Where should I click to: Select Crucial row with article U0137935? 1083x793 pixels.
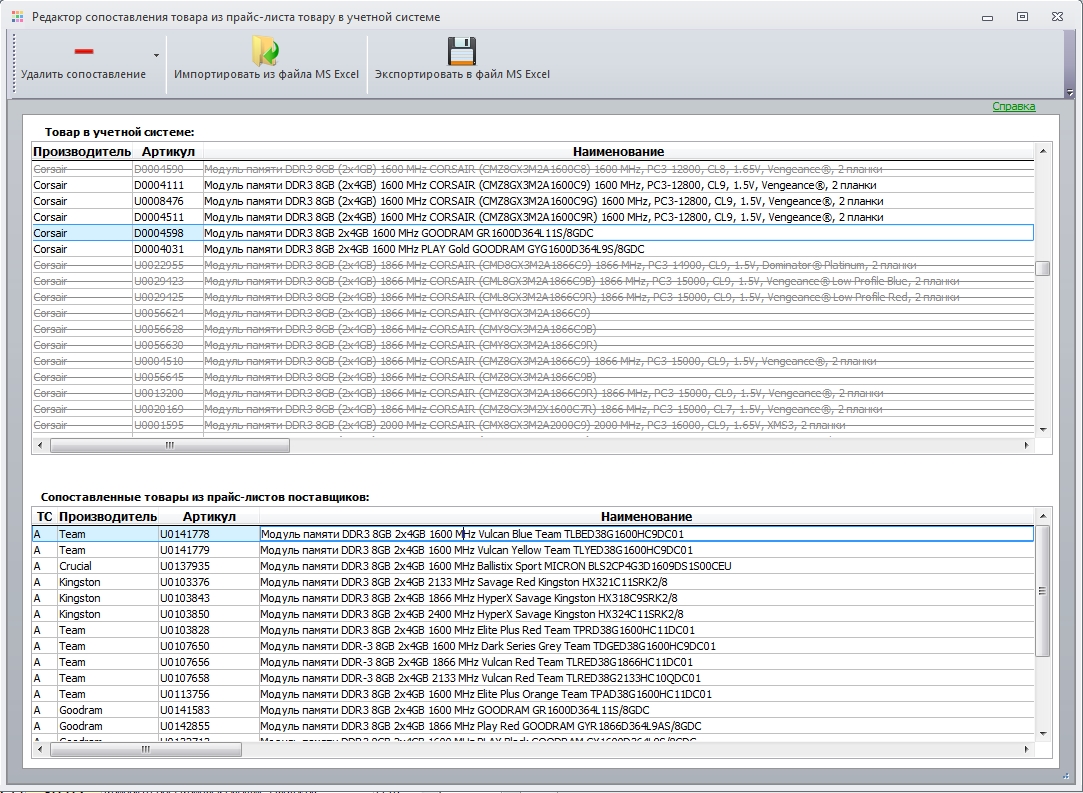[x=533, y=566]
